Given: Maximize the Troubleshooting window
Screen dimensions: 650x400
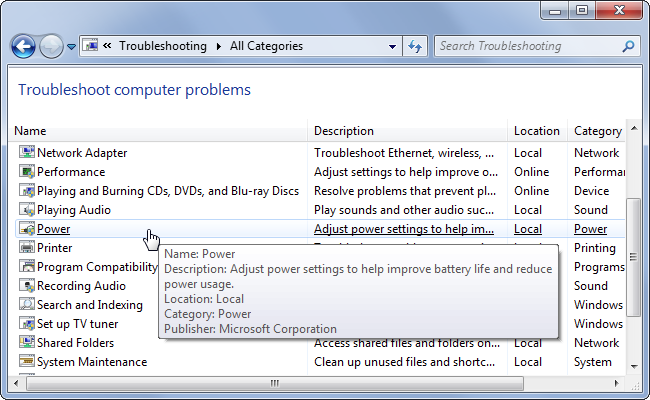Looking at the screenshot, I should (582, 11).
